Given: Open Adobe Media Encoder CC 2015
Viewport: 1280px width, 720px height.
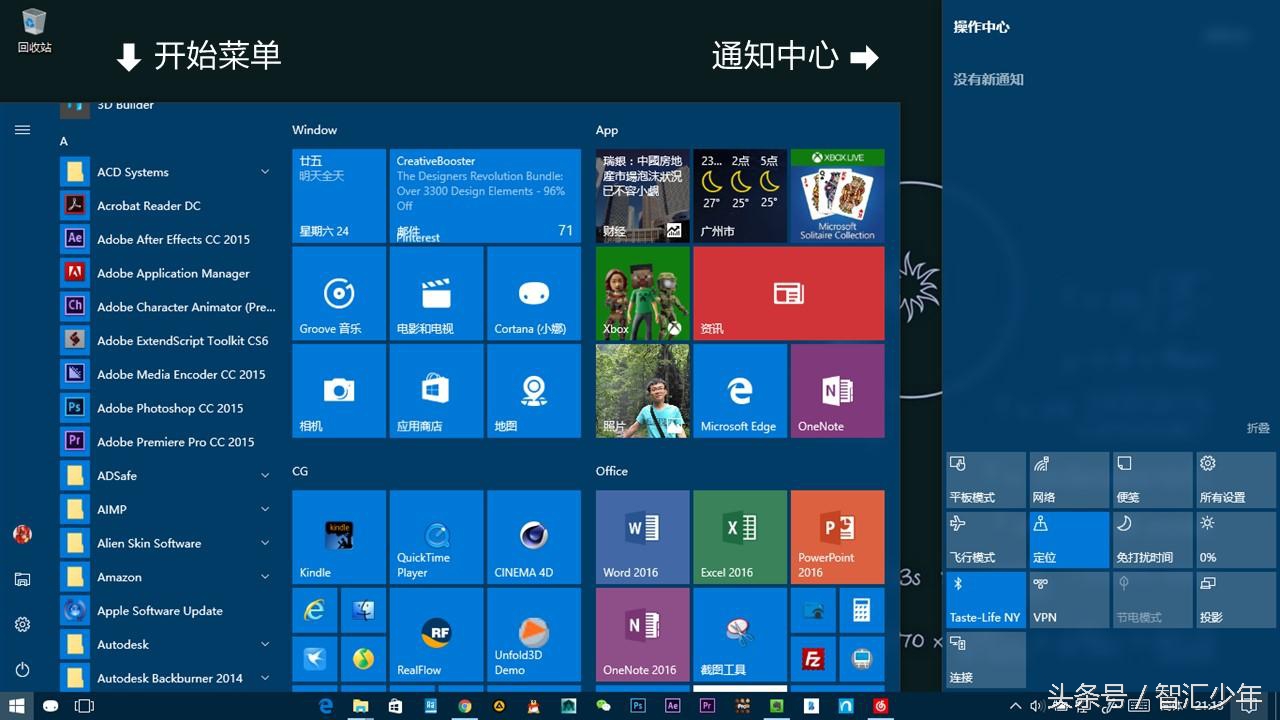Looking at the screenshot, I should click(167, 375).
